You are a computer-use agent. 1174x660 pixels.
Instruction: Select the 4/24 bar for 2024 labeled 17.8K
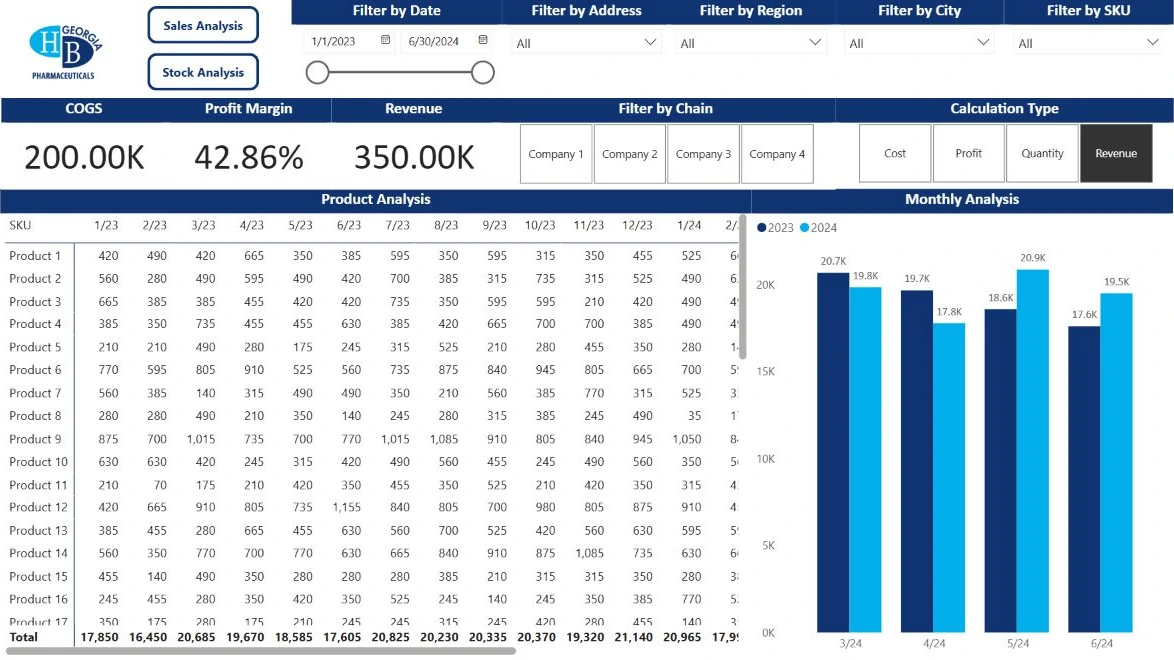click(949, 478)
